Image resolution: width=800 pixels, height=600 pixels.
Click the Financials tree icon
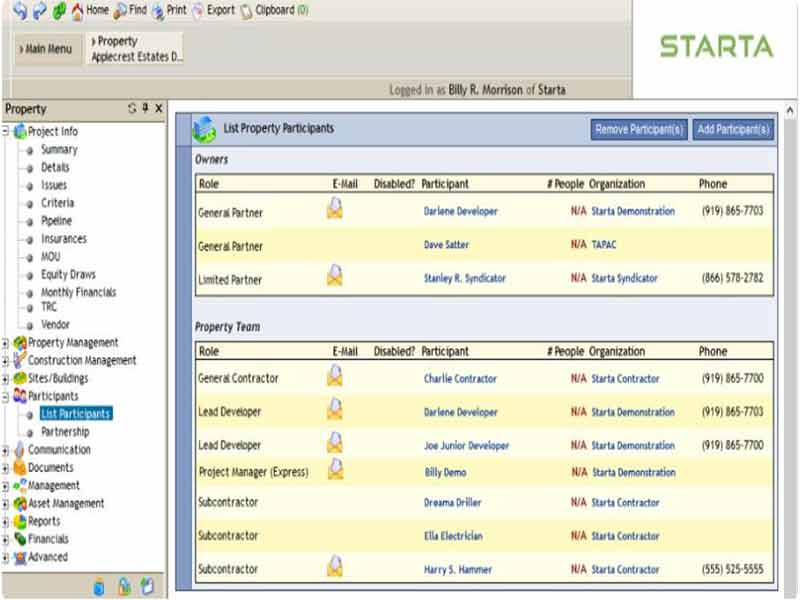(x=20, y=539)
